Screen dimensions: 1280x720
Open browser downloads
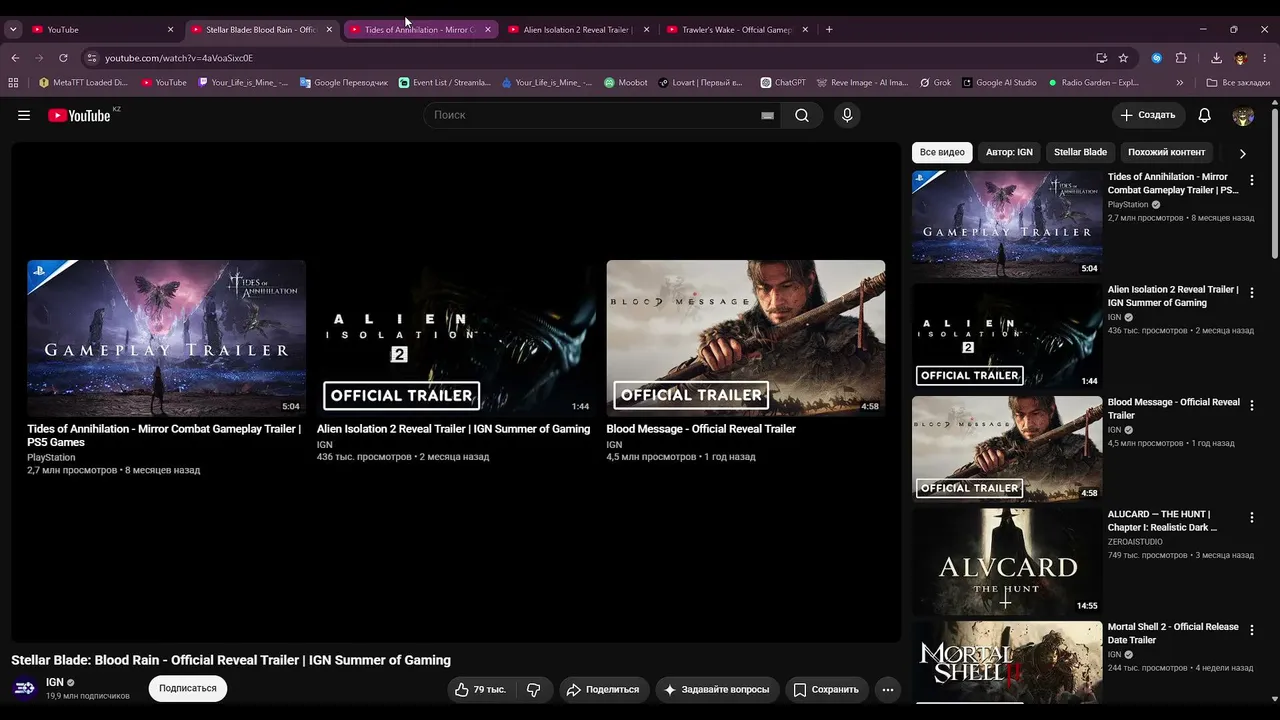click(x=1216, y=58)
